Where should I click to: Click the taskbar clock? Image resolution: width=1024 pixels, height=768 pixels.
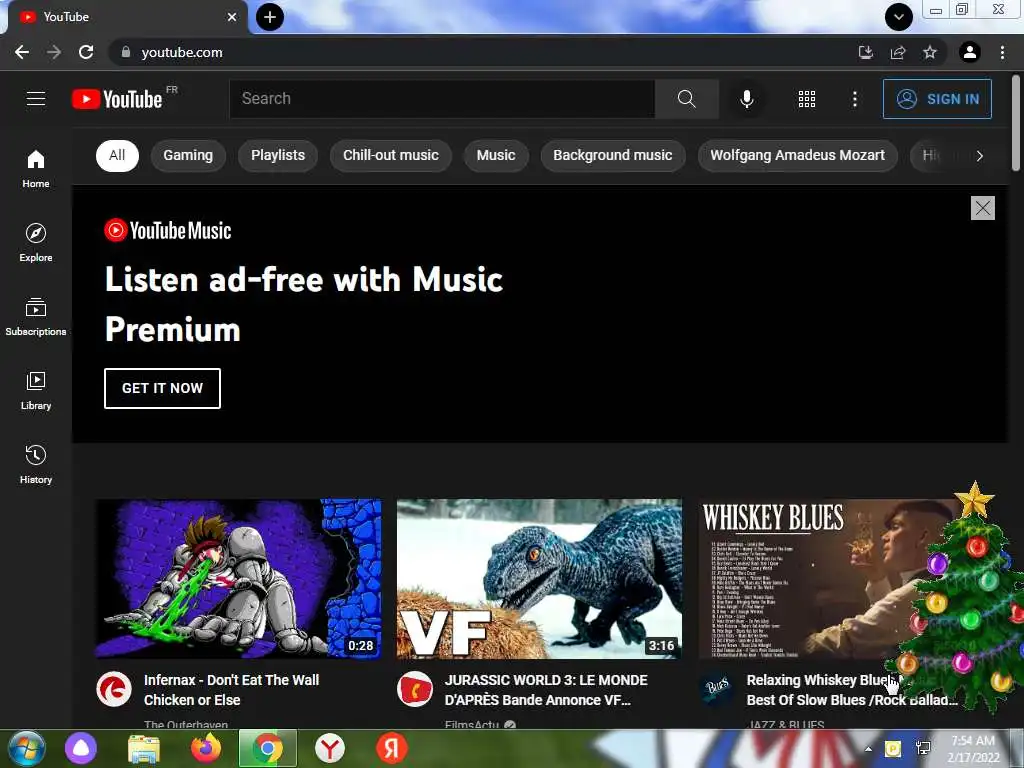pos(973,749)
